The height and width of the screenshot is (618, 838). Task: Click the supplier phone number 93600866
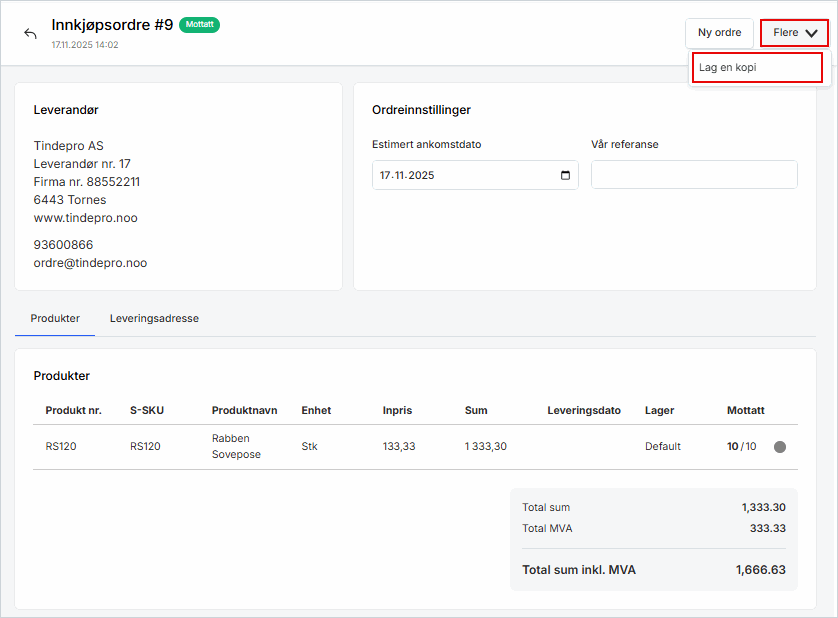tap(63, 245)
